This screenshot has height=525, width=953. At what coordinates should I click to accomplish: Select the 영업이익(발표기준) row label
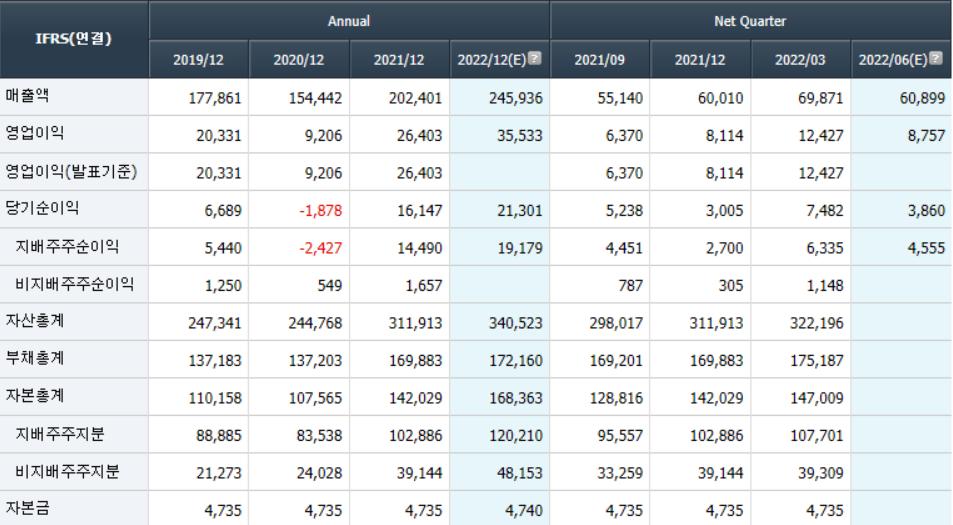71,171
